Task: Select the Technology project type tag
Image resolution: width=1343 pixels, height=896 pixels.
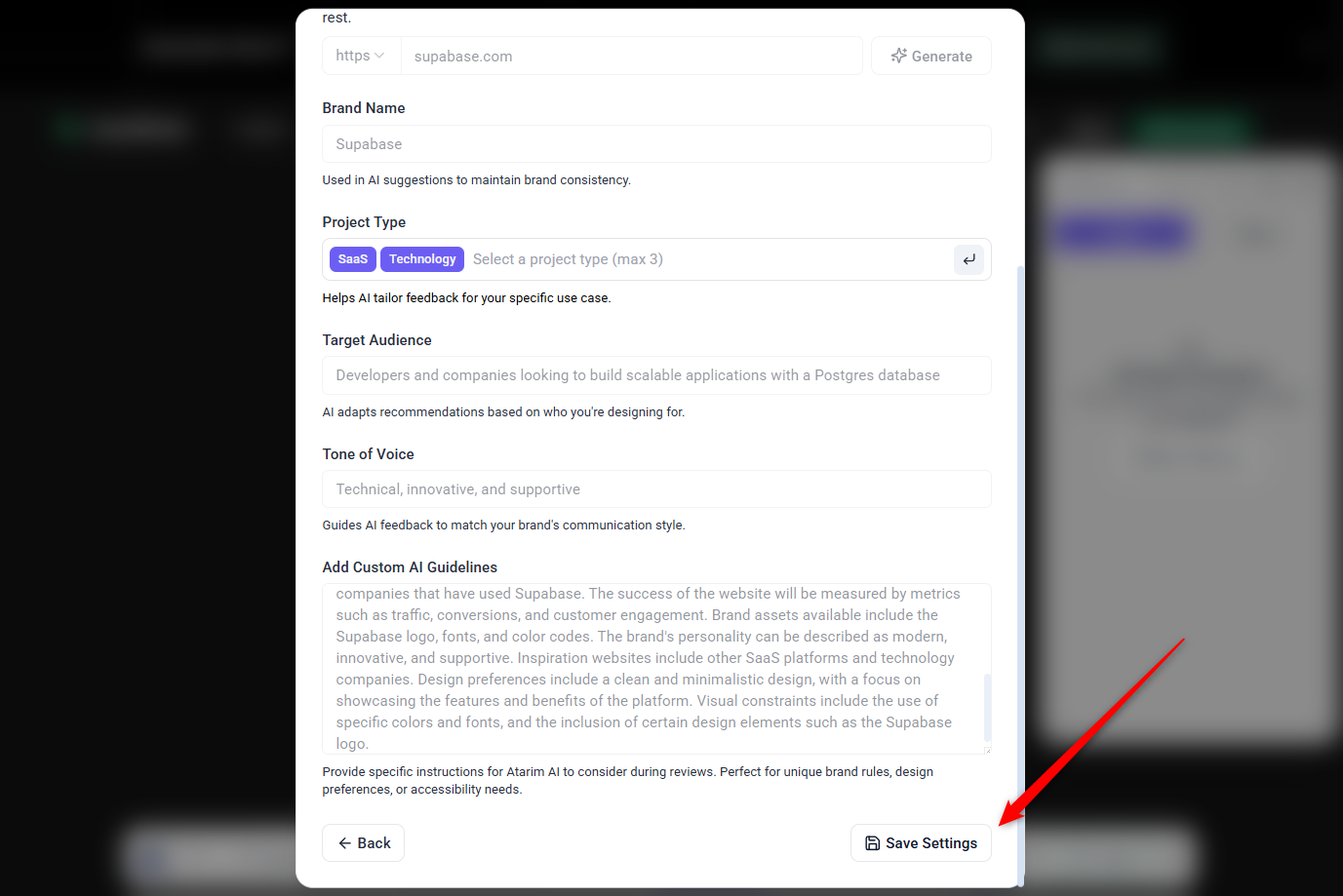Action: click(422, 258)
